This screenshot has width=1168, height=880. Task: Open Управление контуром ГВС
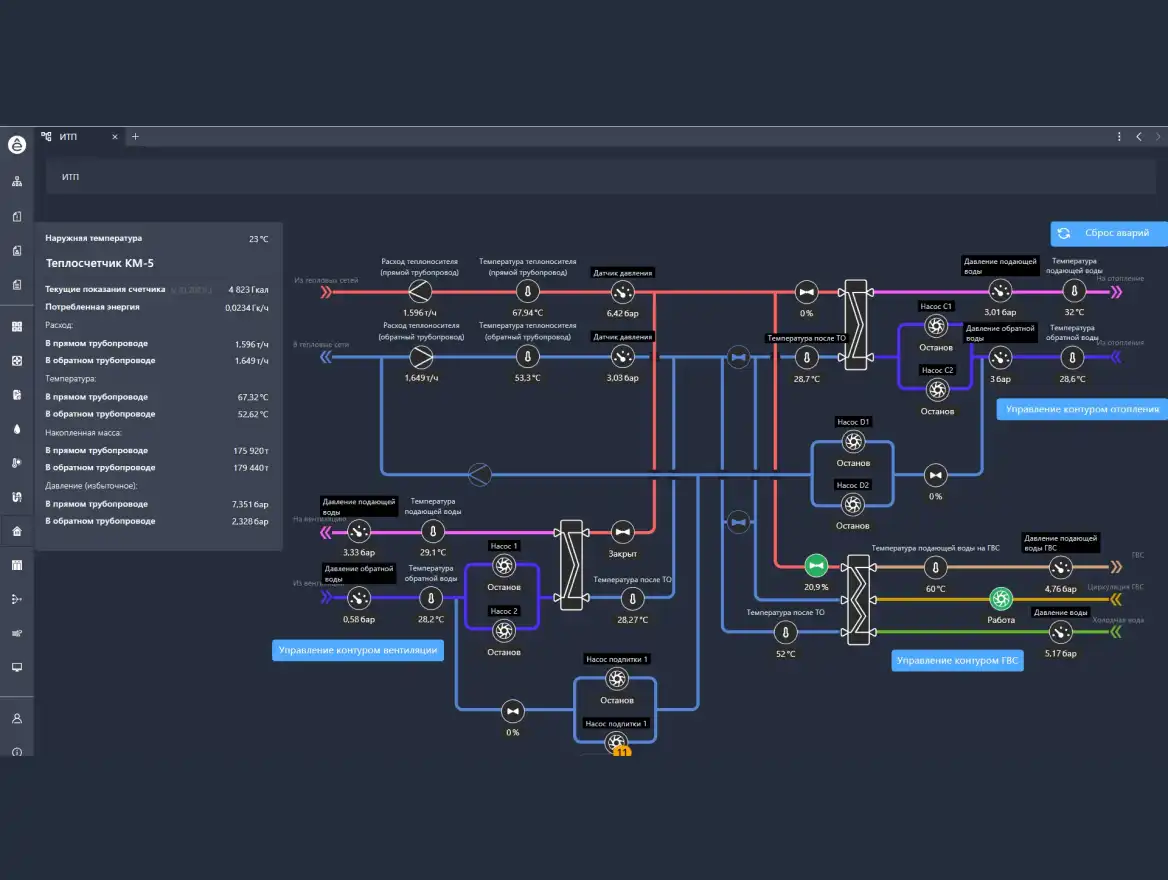pos(957,661)
